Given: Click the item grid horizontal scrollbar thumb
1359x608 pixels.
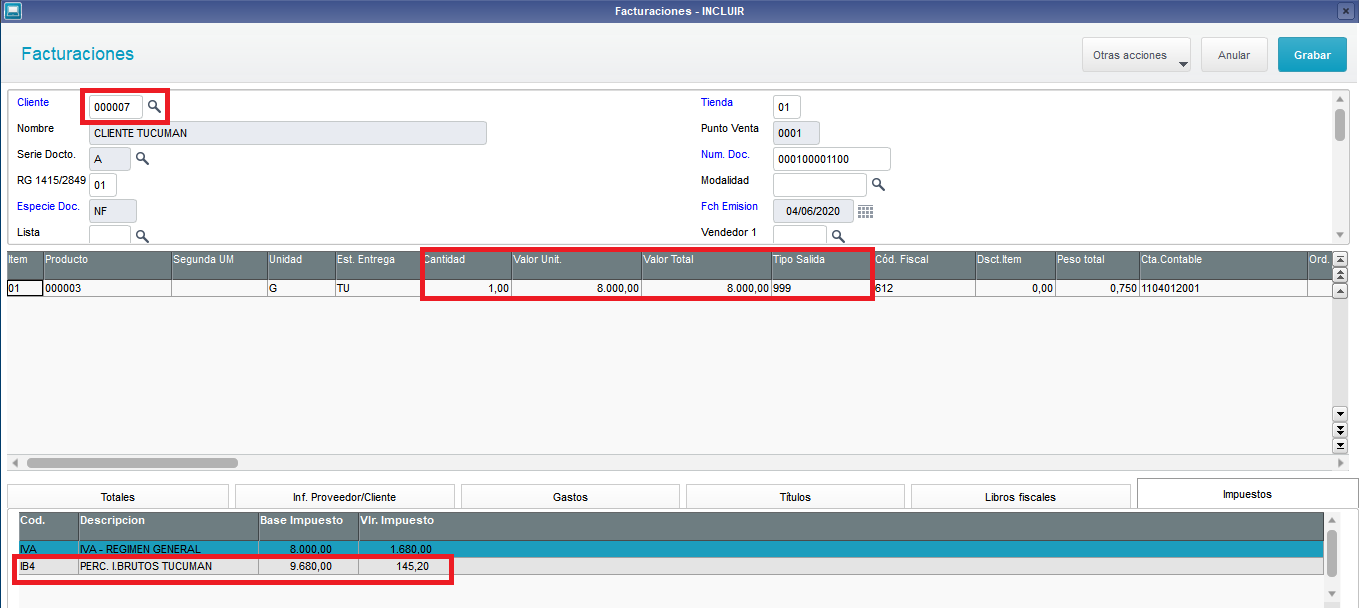Looking at the screenshot, I should click(x=132, y=463).
